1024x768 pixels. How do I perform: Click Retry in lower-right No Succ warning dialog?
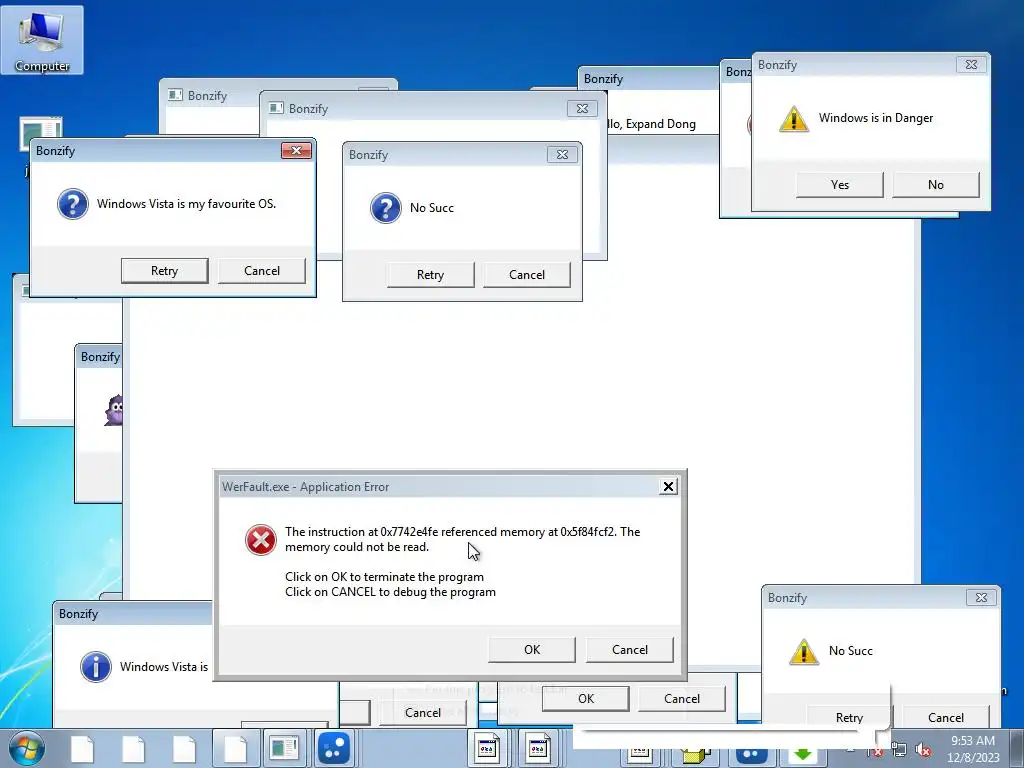pos(850,717)
